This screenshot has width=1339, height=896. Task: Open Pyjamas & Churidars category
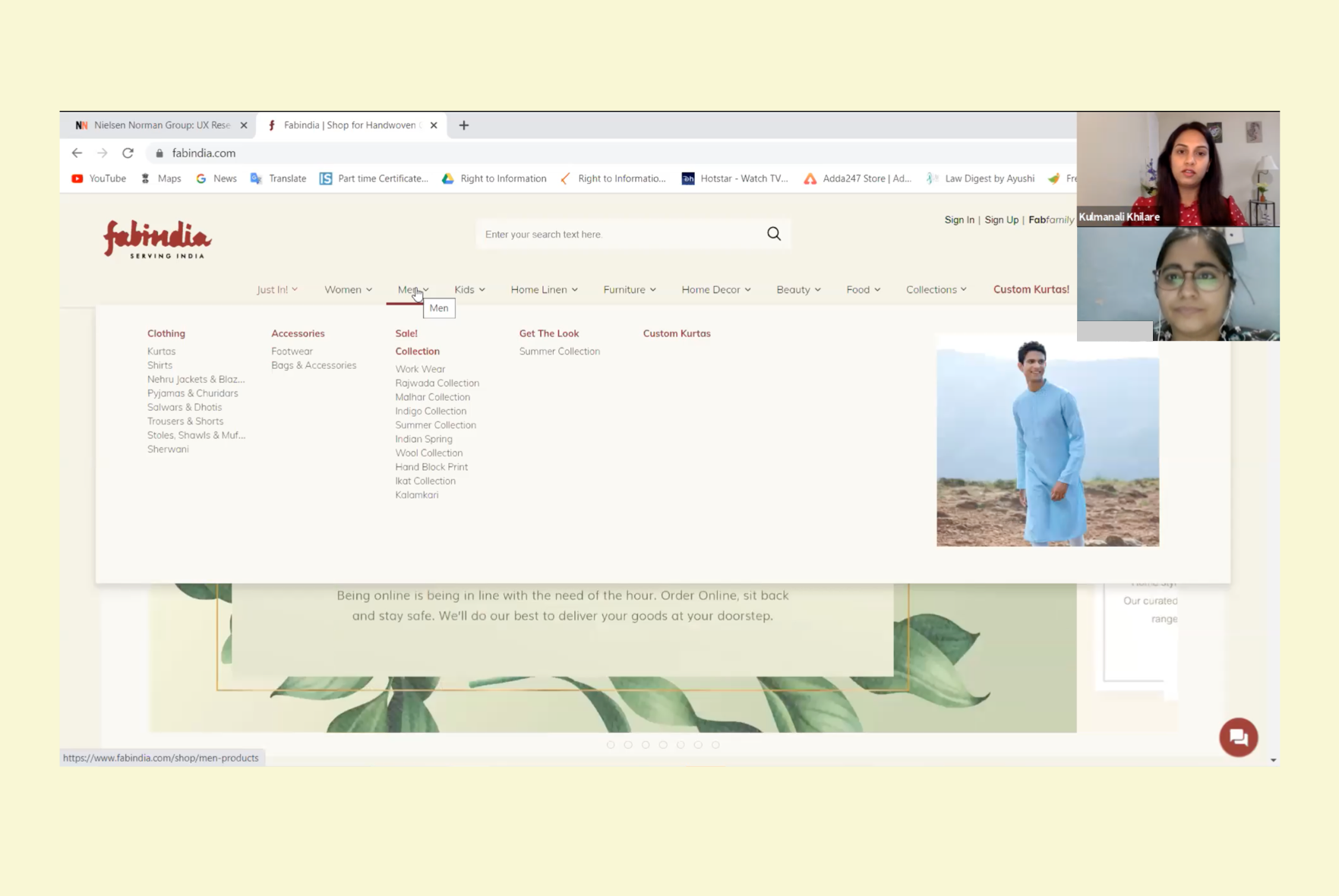coord(192,393)
